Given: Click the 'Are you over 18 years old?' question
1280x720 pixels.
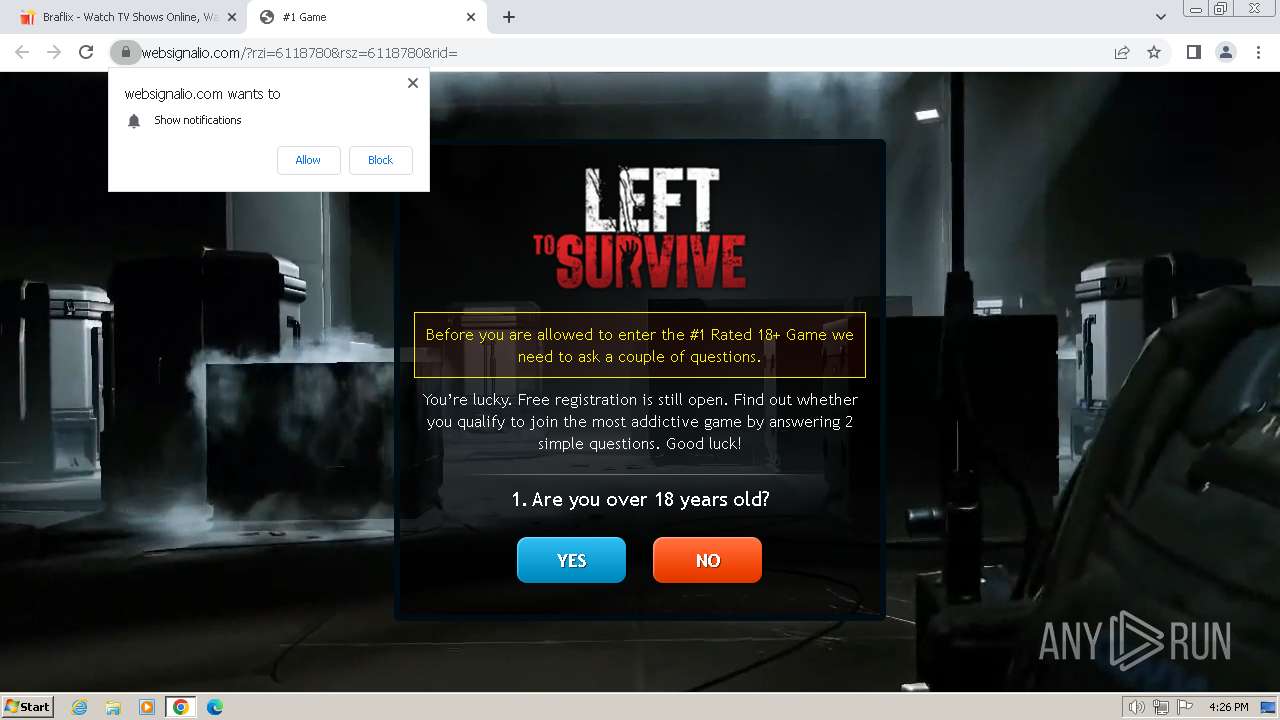Looking at the screenshot, I should pyautogui.click(x=640, y=499).
